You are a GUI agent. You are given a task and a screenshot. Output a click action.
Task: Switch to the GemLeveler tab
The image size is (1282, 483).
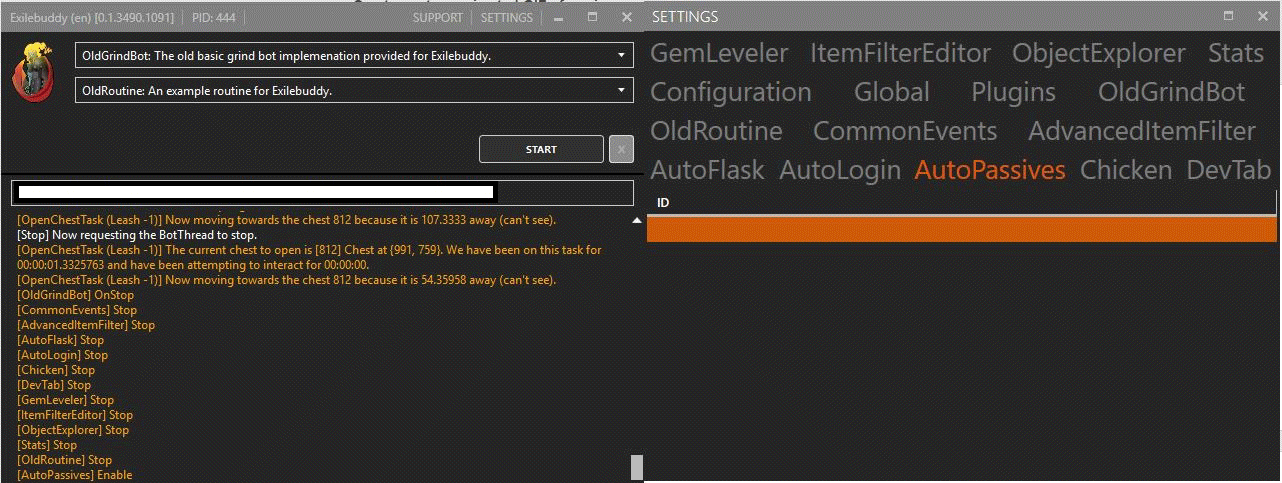click(719, 53)
